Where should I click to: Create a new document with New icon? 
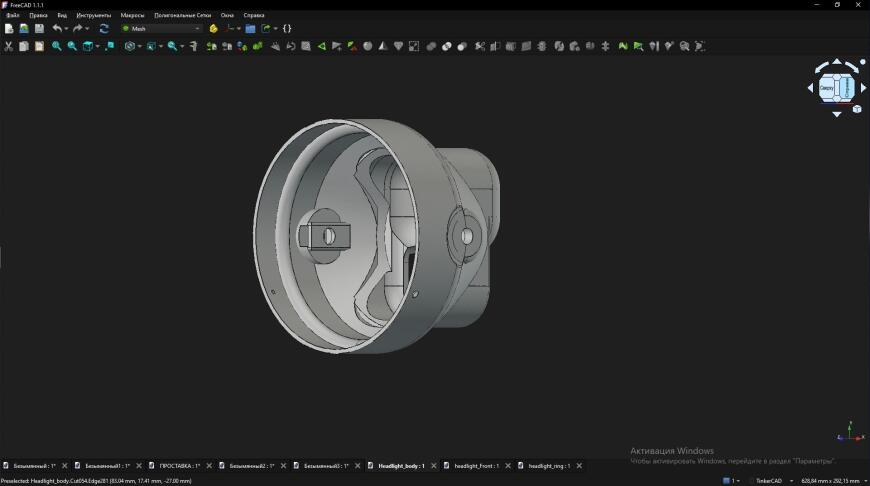(x=9, y=28)
